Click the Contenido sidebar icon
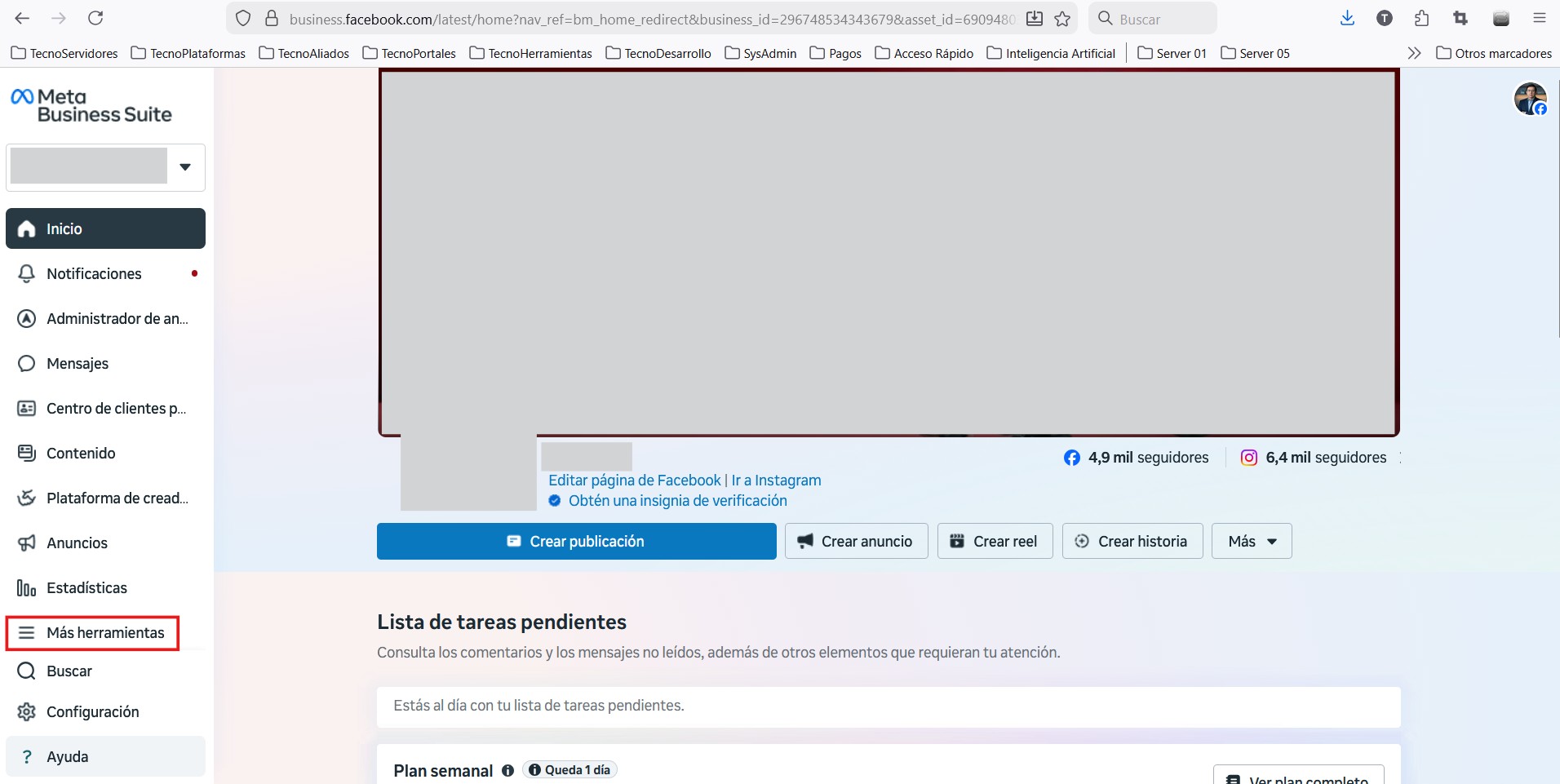The width and height of the screenshot is (1560, 784). (27, 454)
